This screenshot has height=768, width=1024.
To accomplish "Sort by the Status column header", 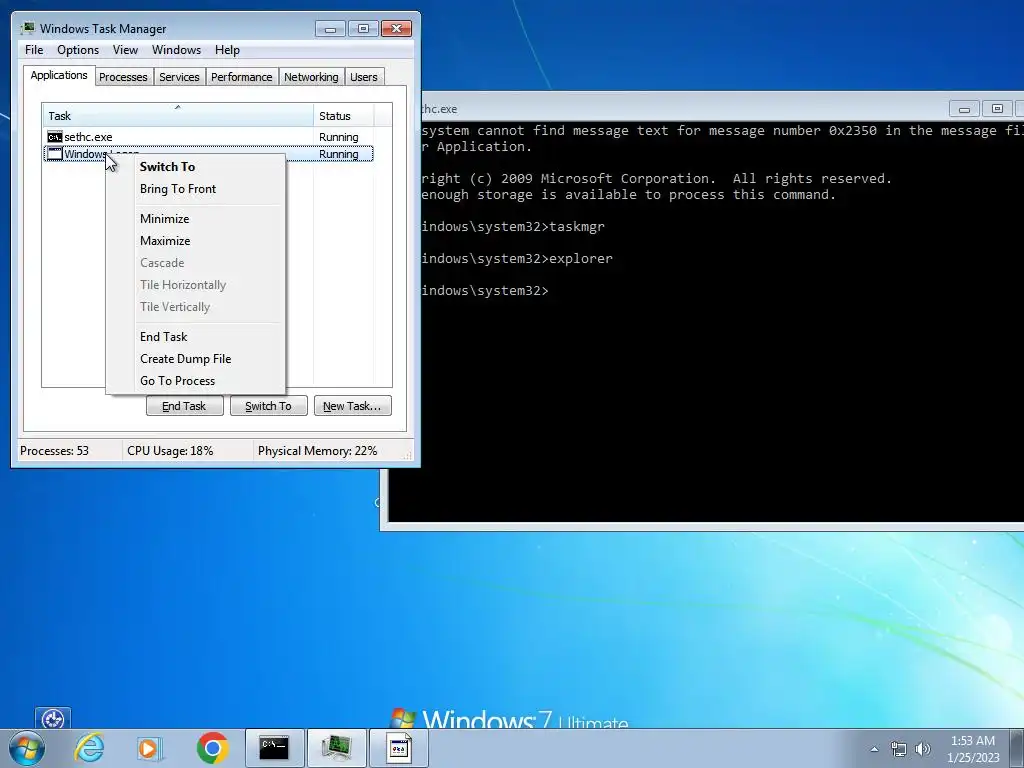I will (x=344, y=116).
